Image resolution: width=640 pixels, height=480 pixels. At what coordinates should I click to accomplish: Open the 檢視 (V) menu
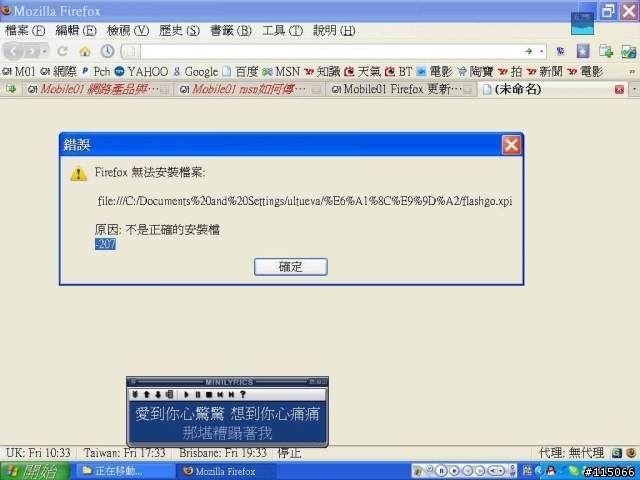(128, 31)
